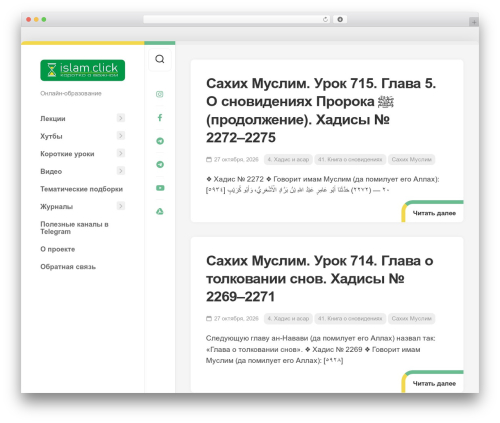Click Читать далее for Урок 714

(x=434, y=383)
